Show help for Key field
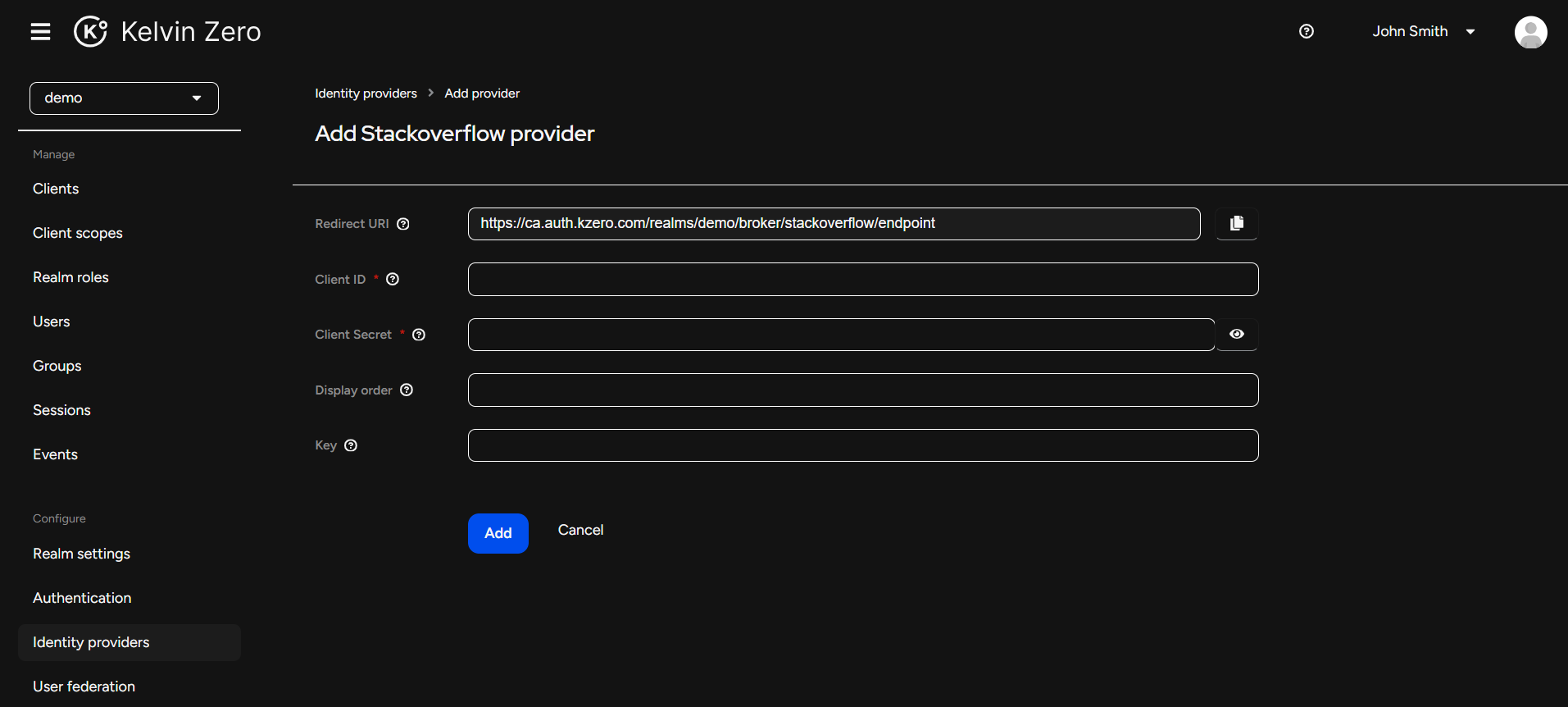 pos(351,445)
